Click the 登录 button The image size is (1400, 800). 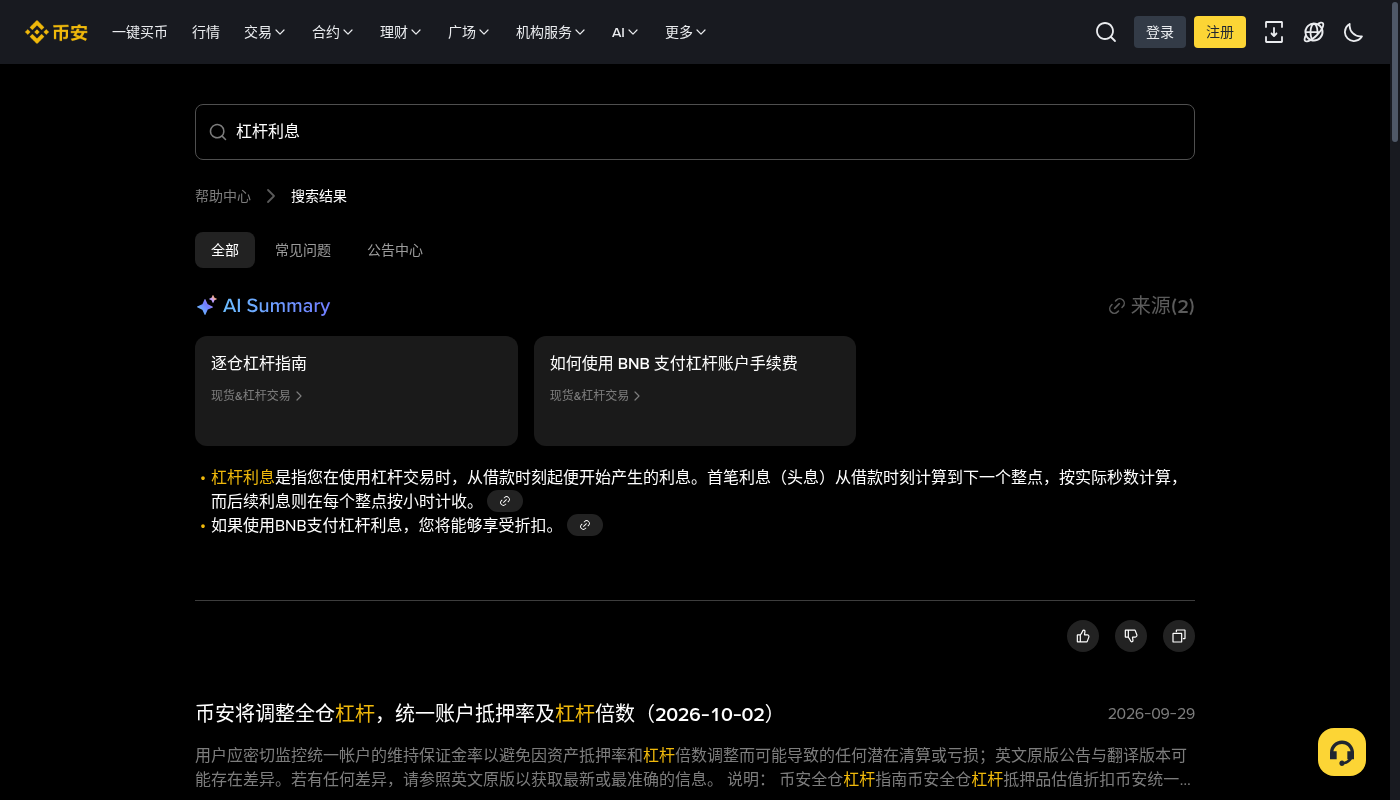pyautogui.click(x=1160, y=32)
